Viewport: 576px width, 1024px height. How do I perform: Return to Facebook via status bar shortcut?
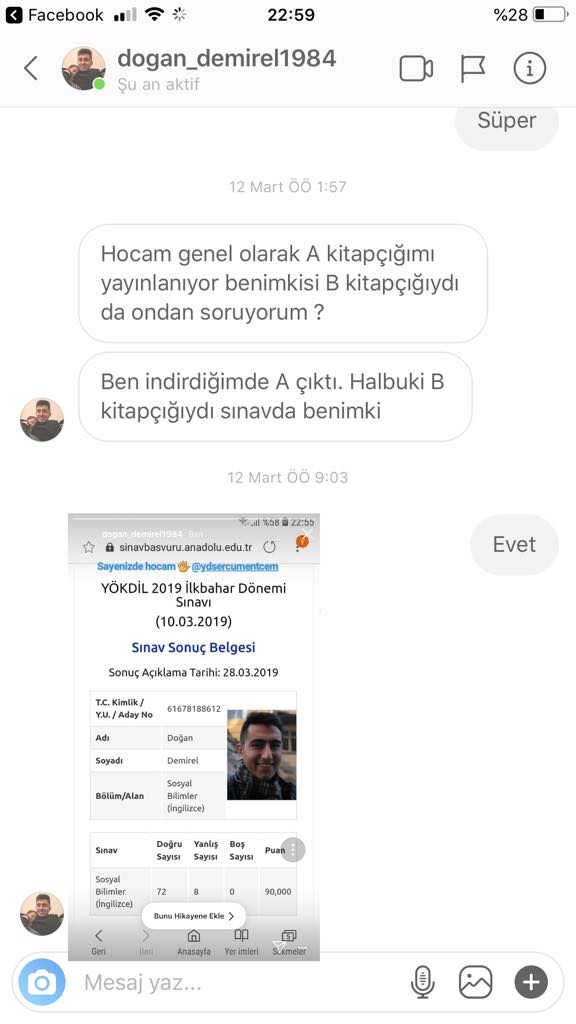55,14
